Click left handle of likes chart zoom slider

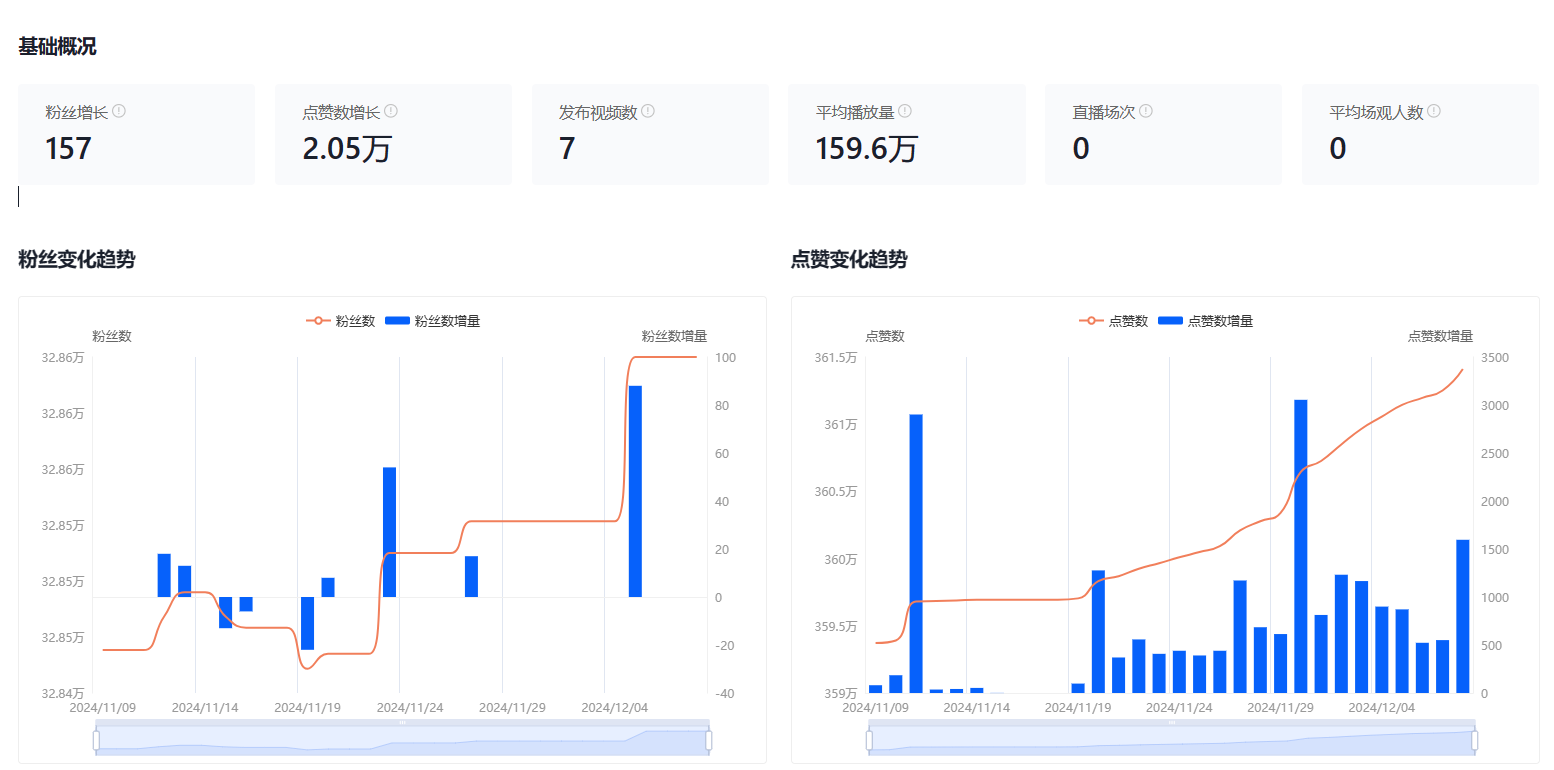tap(869, 740)
